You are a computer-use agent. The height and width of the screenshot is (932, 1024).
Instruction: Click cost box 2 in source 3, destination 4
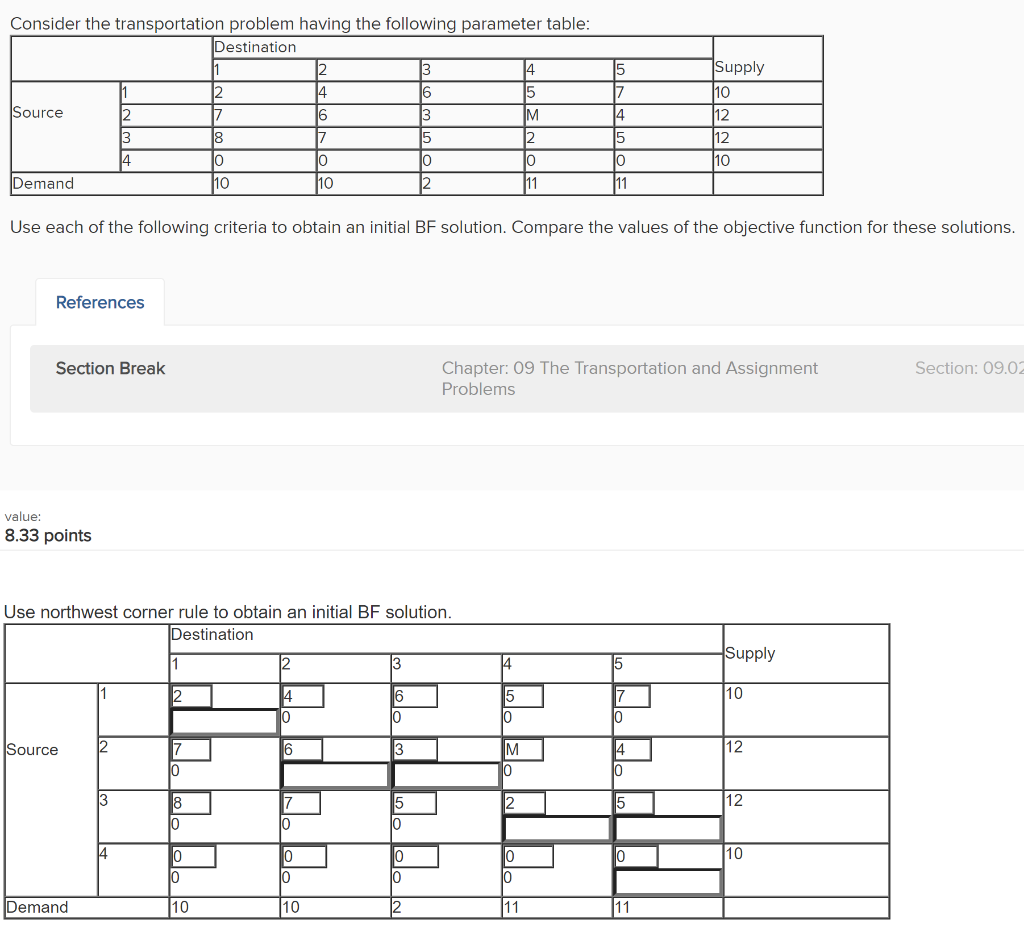[524, 803]
